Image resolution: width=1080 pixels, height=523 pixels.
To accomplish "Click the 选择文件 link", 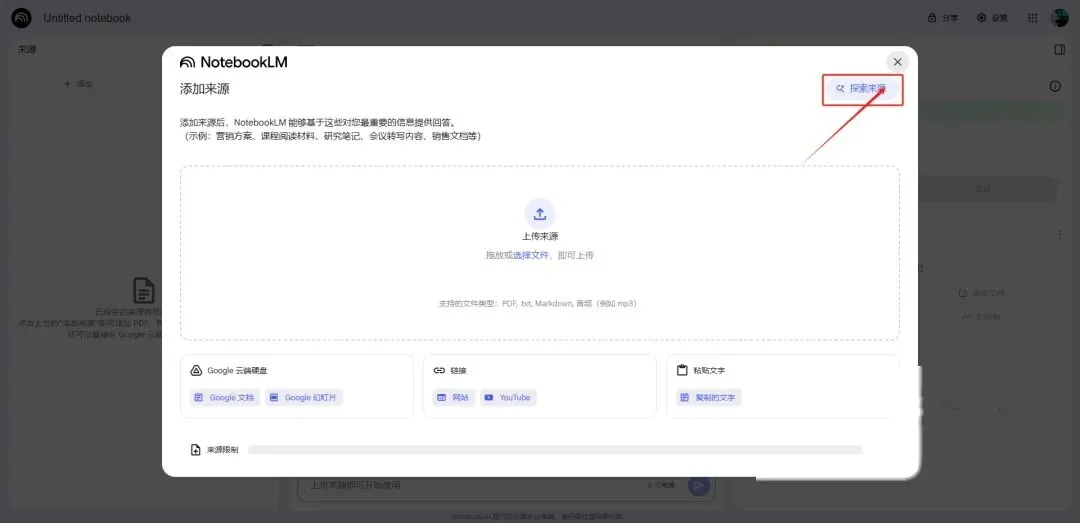I will pos(531,255).
